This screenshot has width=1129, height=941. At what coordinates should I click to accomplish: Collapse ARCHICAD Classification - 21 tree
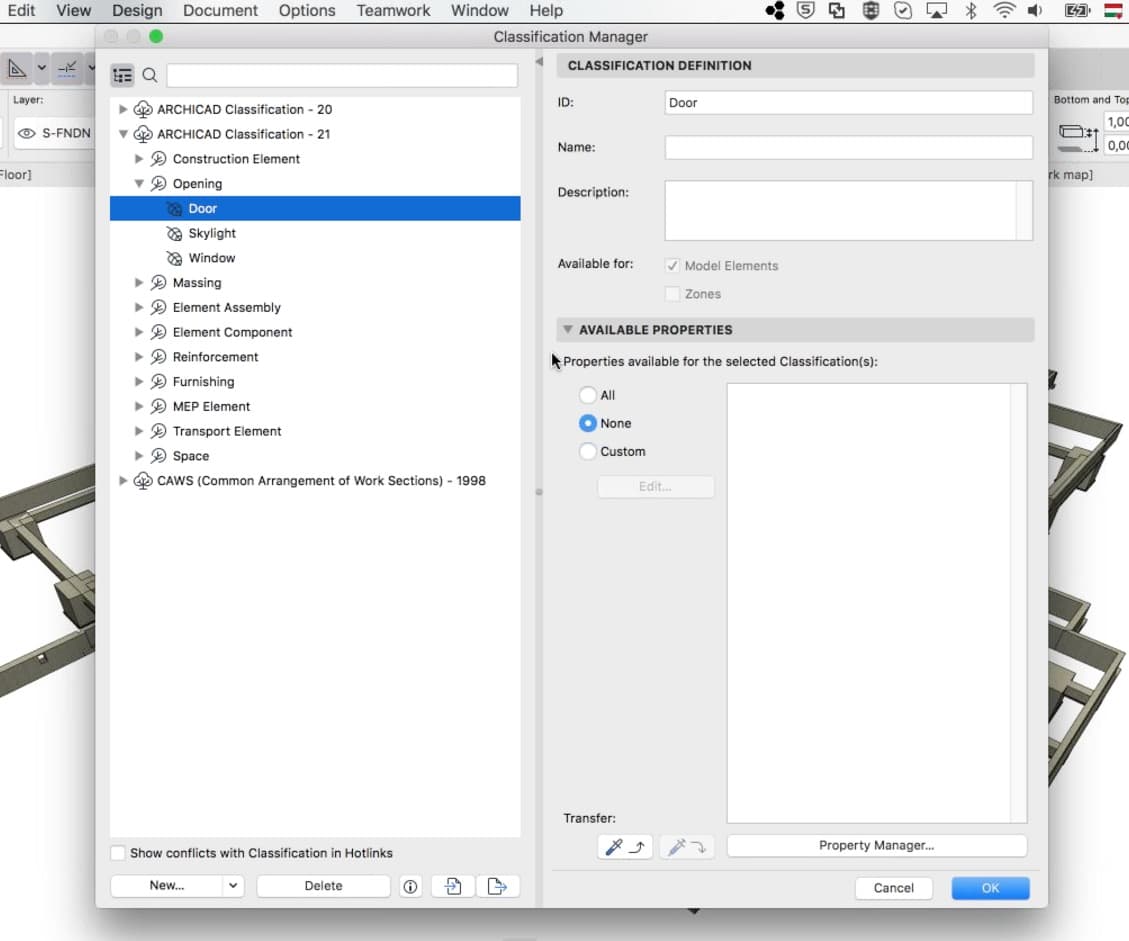[123, 134]
